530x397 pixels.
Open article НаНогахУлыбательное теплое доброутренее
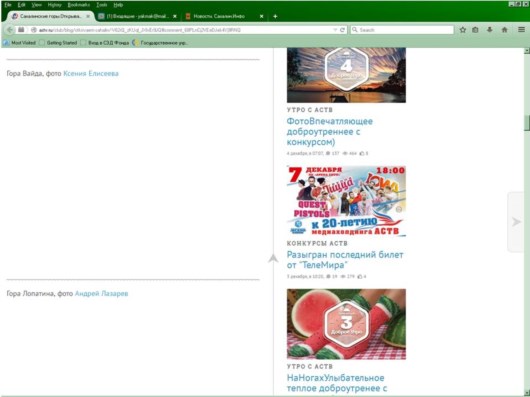click(337, 383)
